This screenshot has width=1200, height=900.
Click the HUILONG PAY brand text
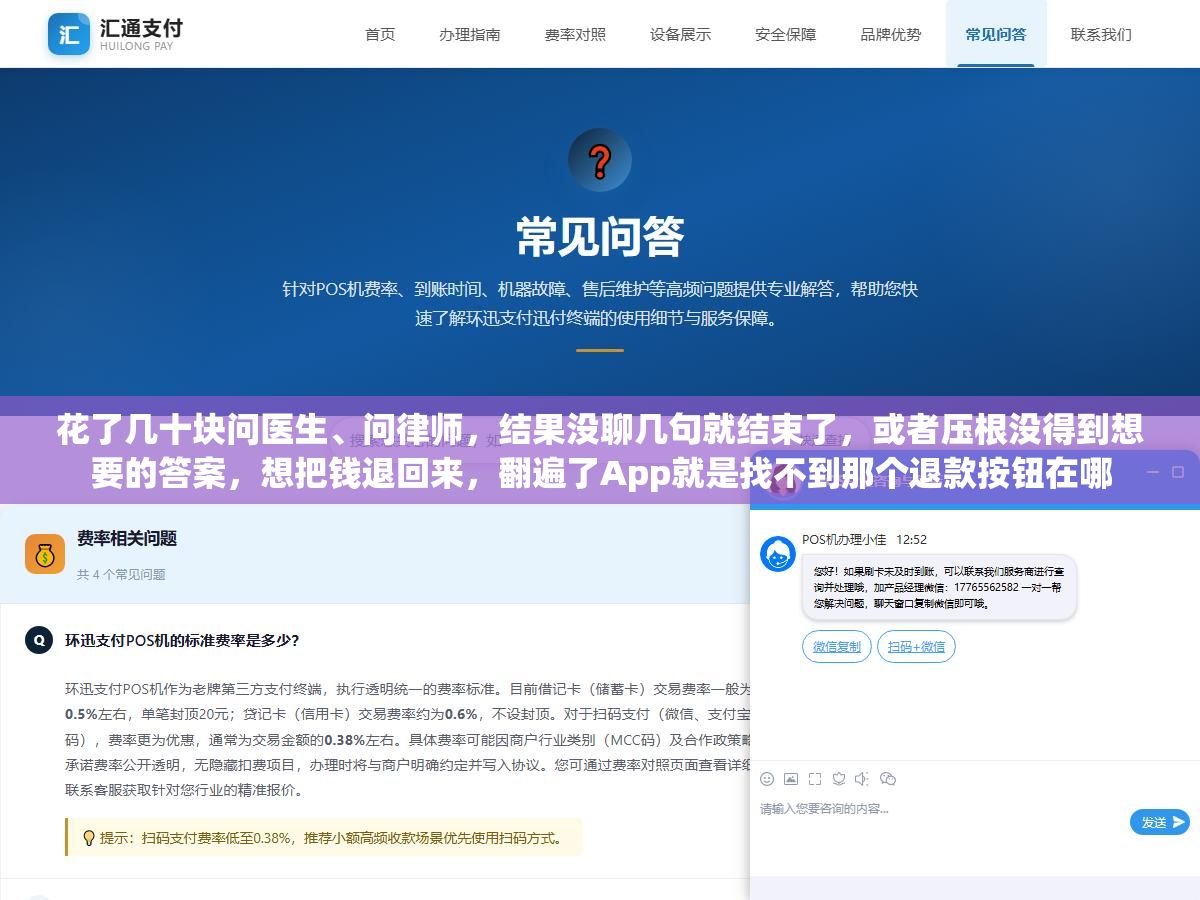click(x=137, y=46)
